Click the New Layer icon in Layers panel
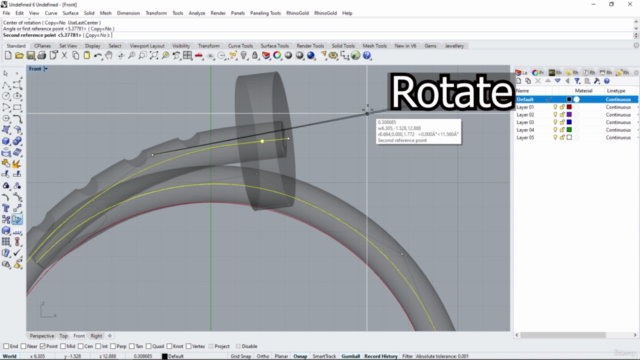 pyautogui.click(x=519, y=81)
